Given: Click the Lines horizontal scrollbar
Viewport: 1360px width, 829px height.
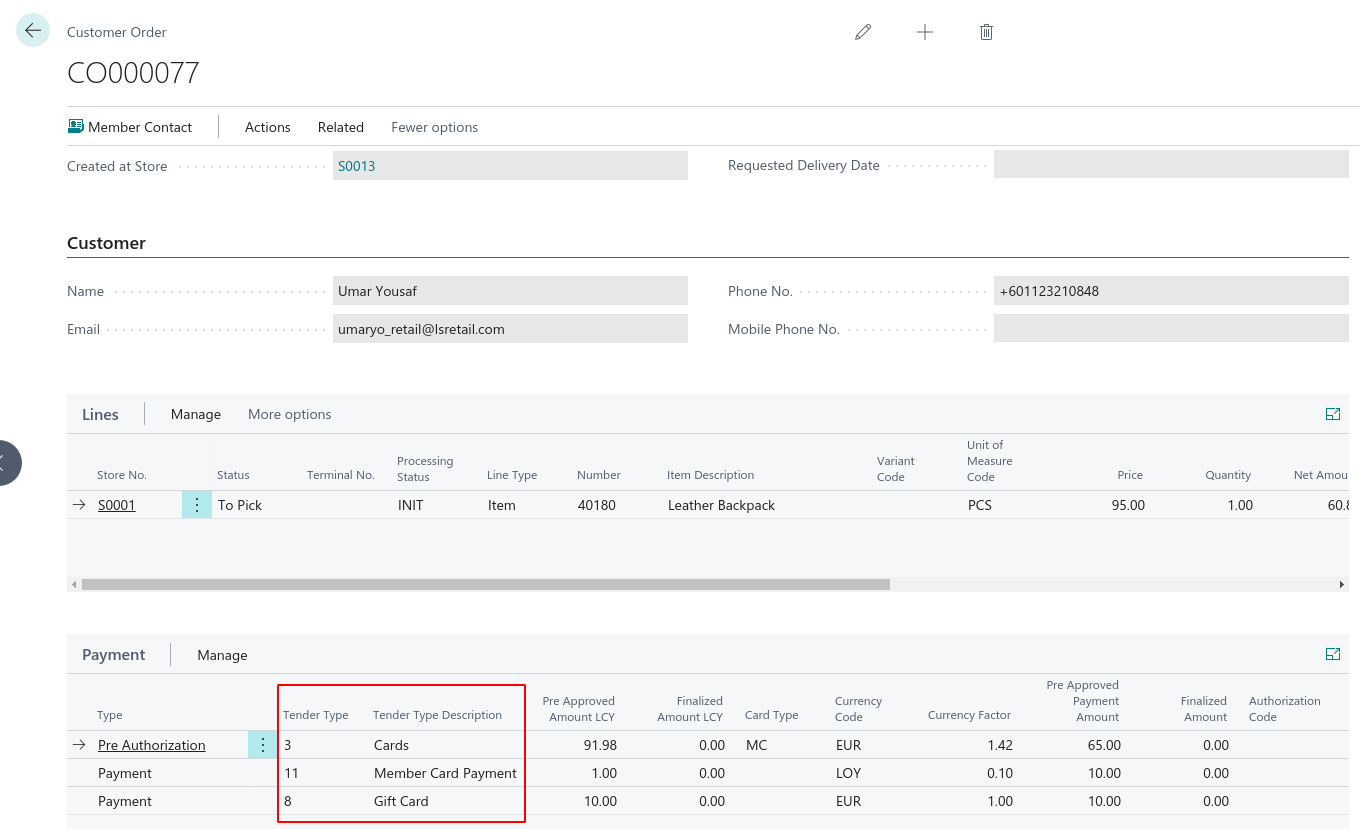Looking at the screenshot, I should [x=485, y=584].
